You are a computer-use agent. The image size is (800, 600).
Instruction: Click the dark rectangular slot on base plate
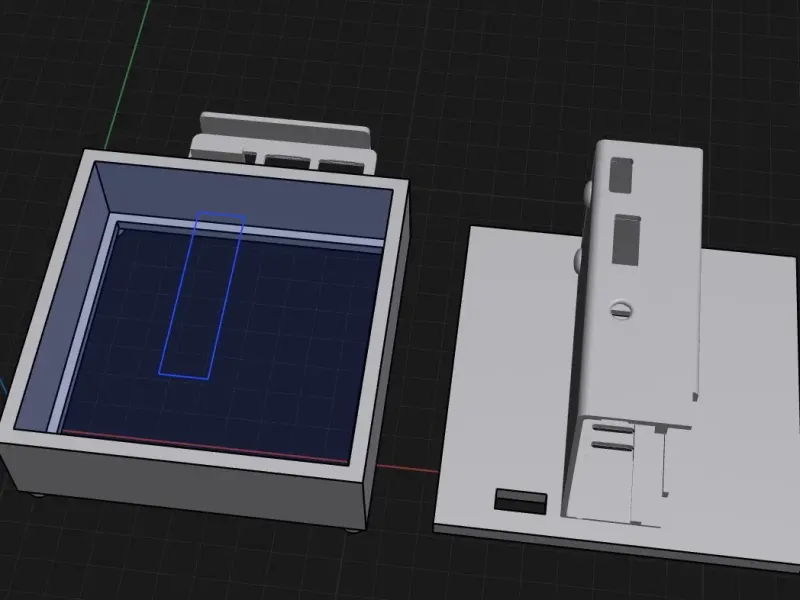[521, 501]
